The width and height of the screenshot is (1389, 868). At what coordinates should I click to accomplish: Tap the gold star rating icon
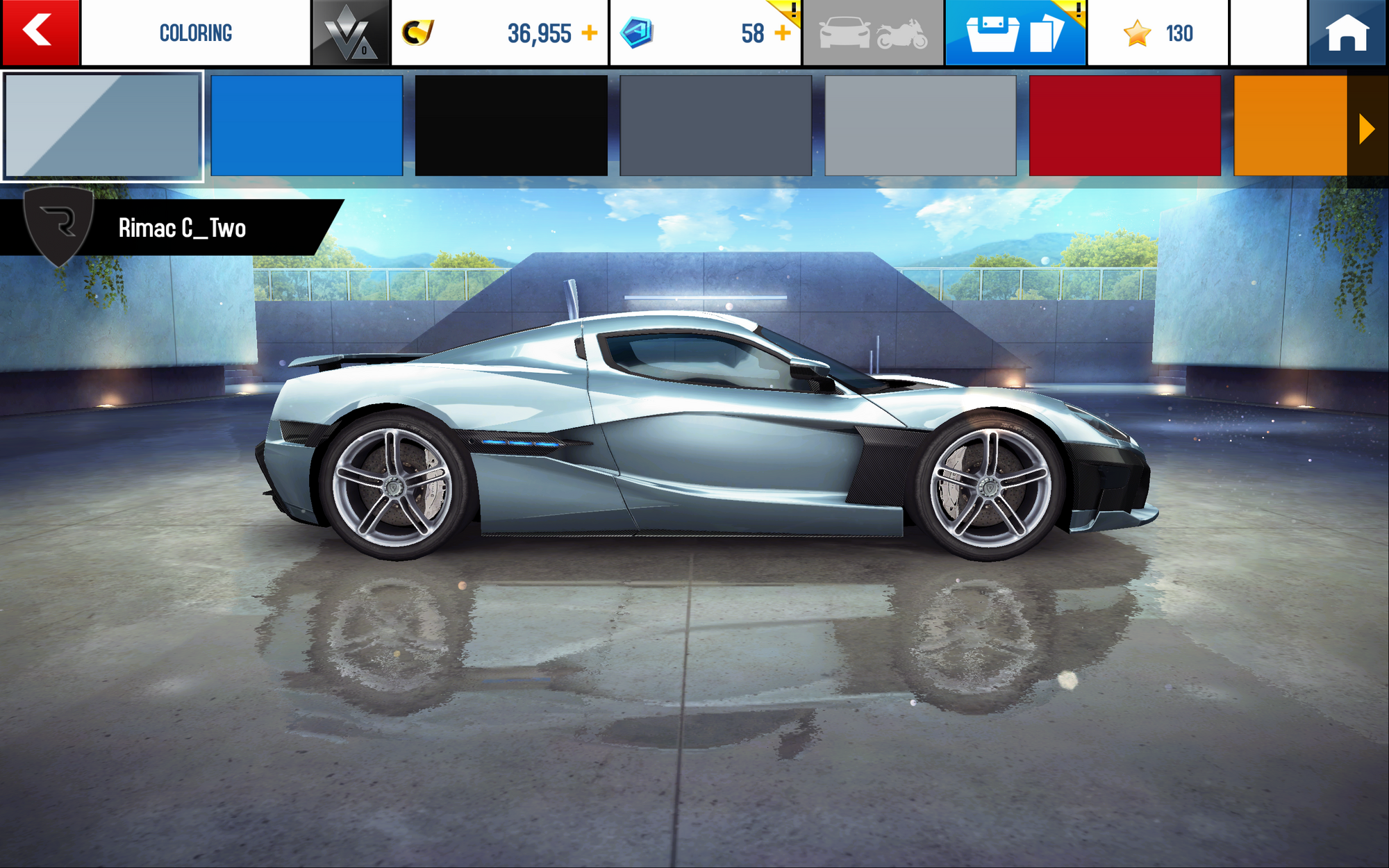coord(1137,33)
